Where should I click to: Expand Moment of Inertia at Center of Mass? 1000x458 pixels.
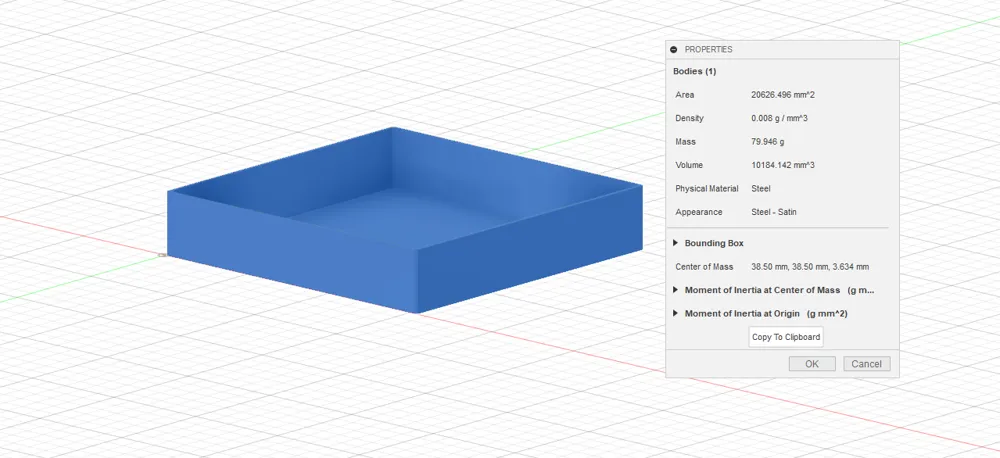point(675,290)
